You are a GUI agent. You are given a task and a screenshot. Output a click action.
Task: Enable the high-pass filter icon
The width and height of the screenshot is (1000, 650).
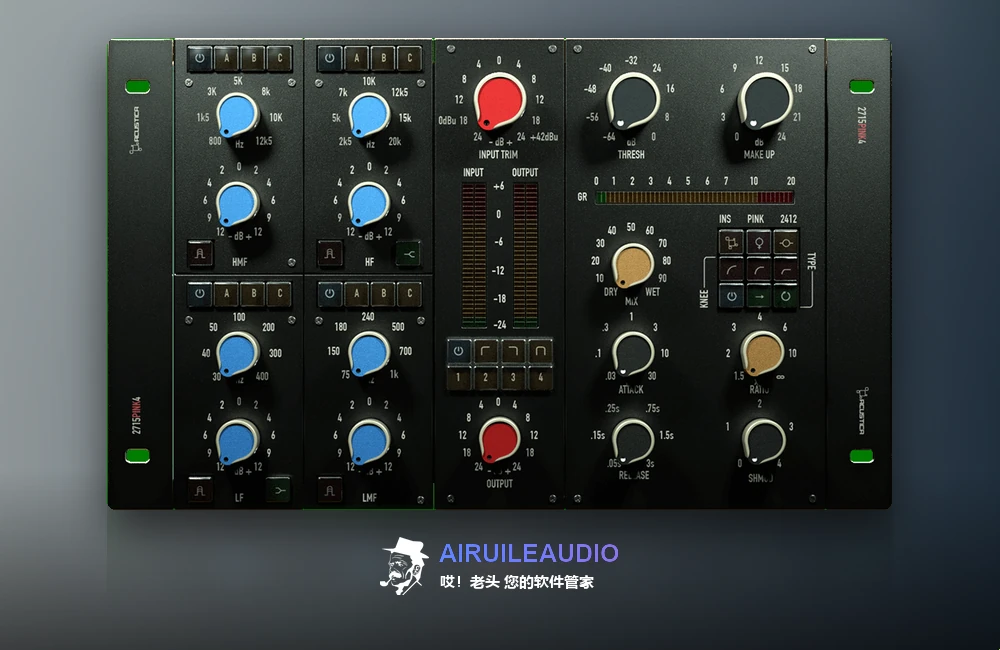point(486,351)
